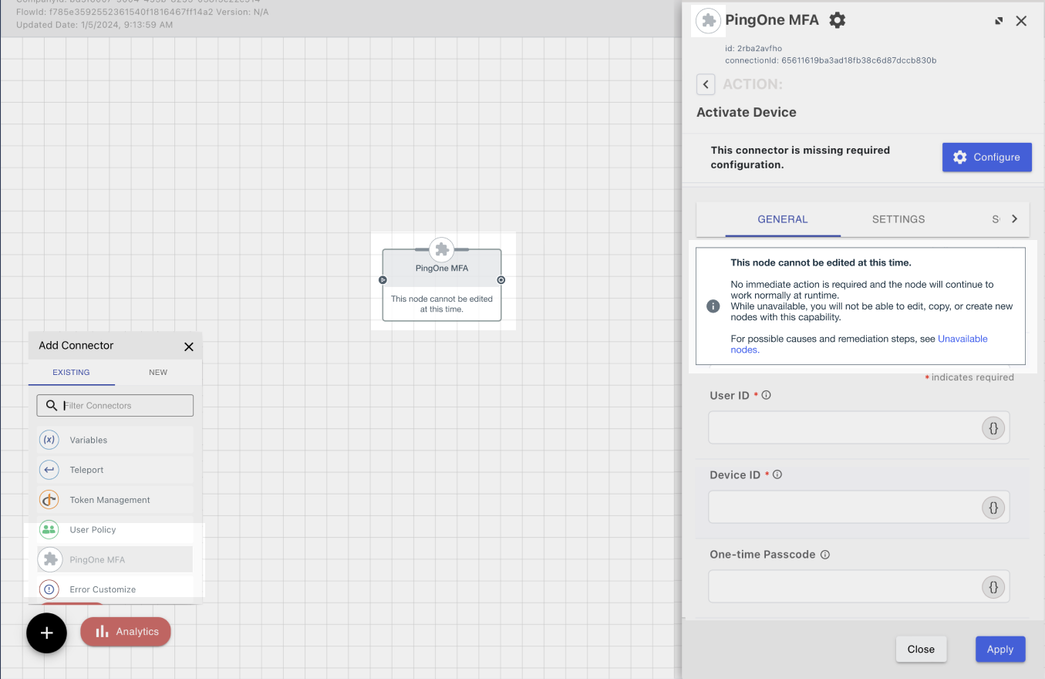The width and height of the screenshot is (1045, 679).
Task: Click the id: 2rba2avfho text
Action: coord(753,48)
